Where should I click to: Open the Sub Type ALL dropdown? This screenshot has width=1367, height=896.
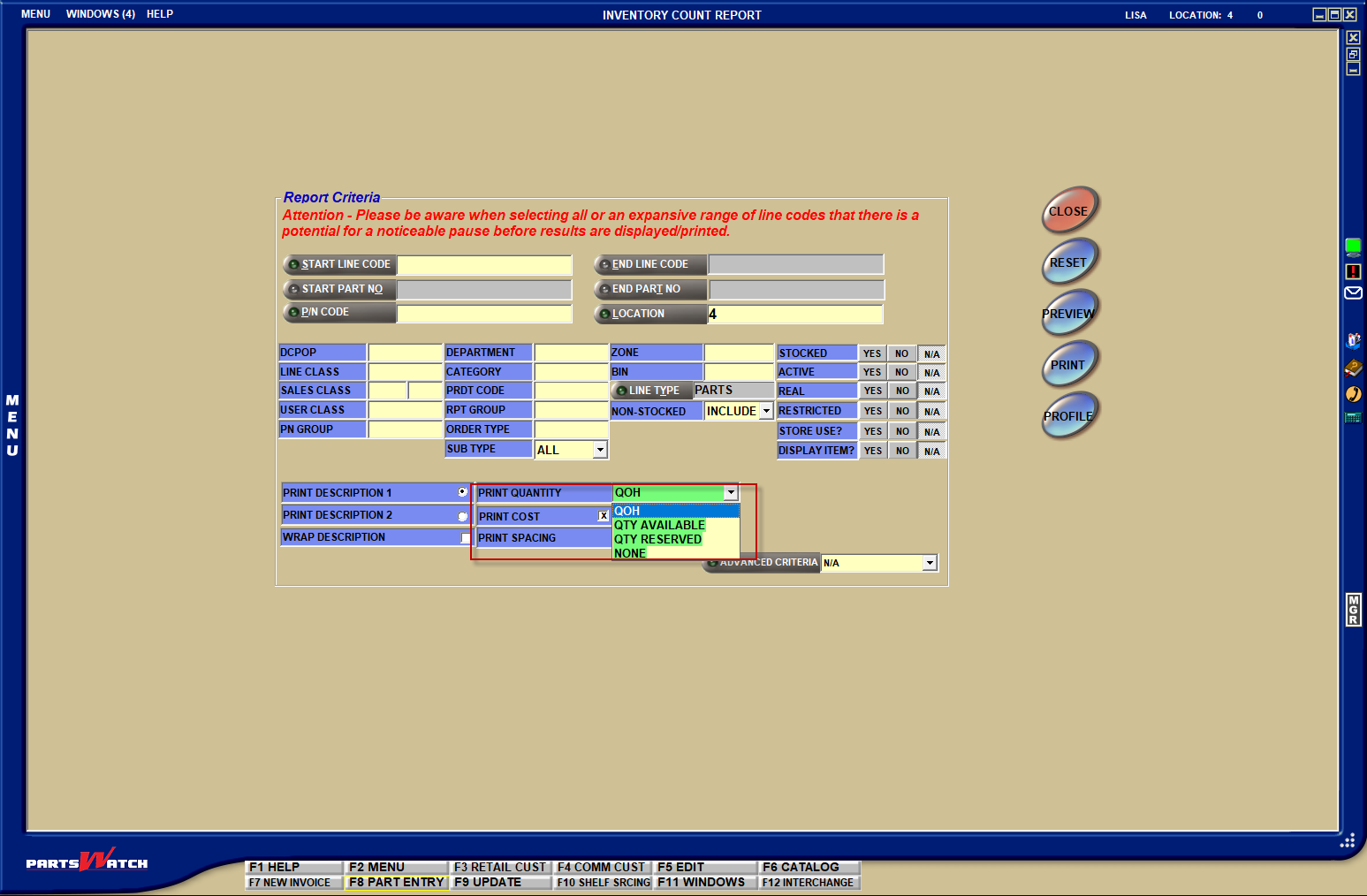(600, 450)
